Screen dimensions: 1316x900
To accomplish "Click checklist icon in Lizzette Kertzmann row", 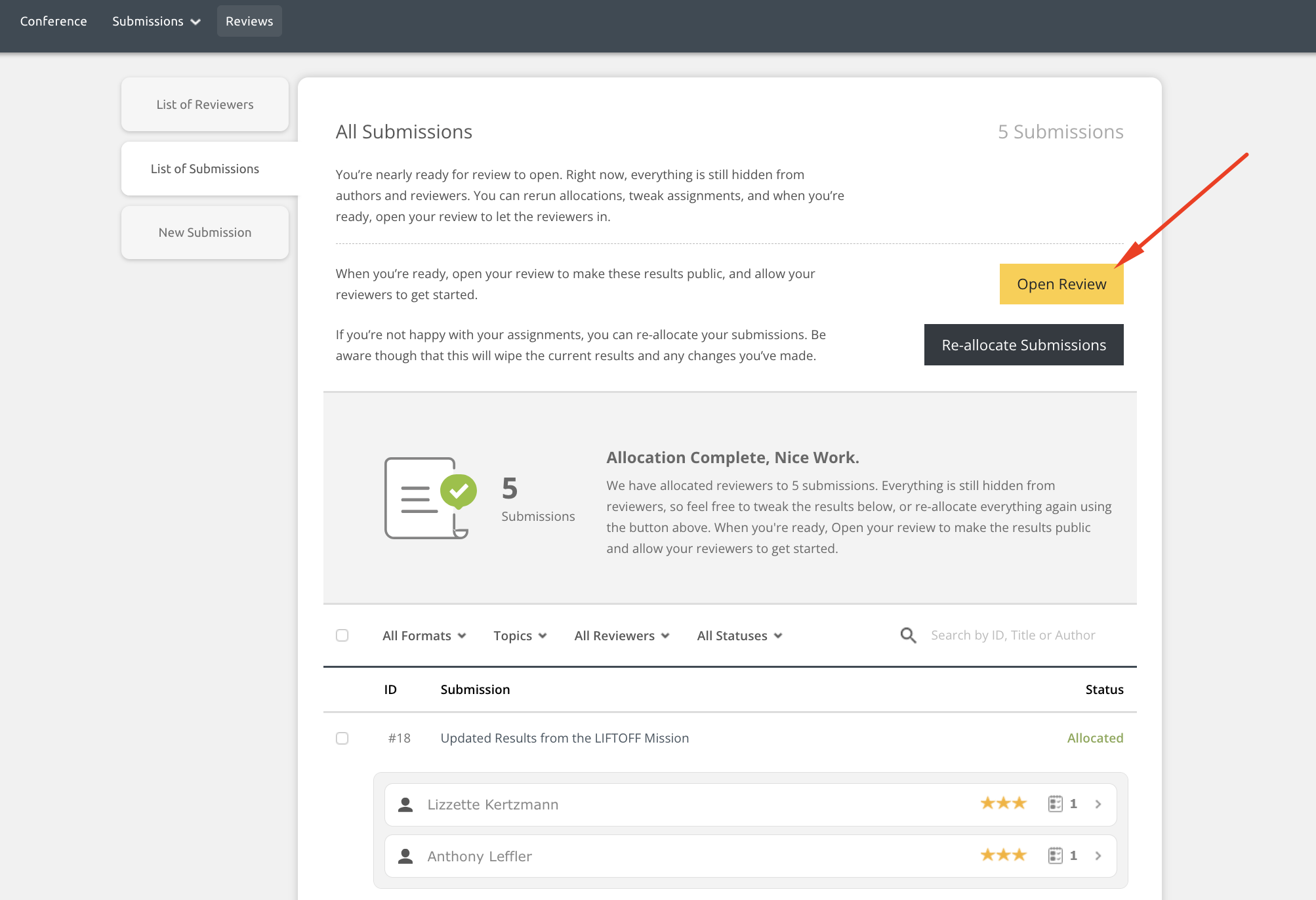I will 1055,804.
